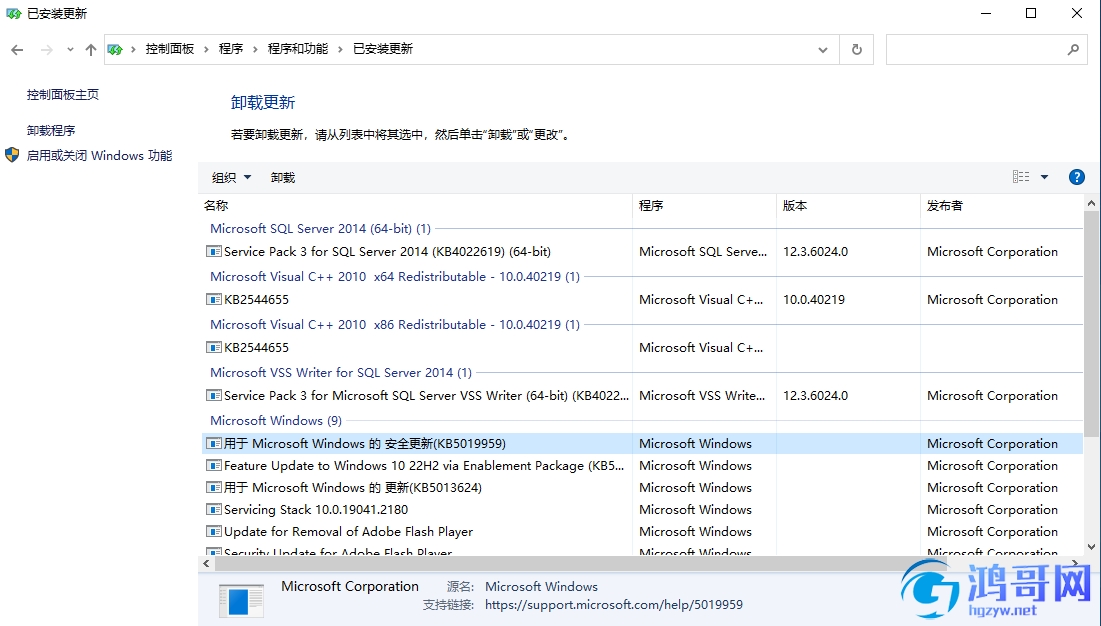Click the window title bar icon
This screenshot has height=626, width=1101.
click(x=13, y=13)
